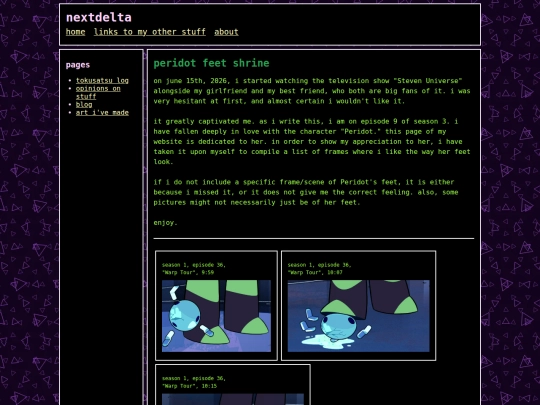Click the 'pages' sidebar heading

(x=78, y=65)
